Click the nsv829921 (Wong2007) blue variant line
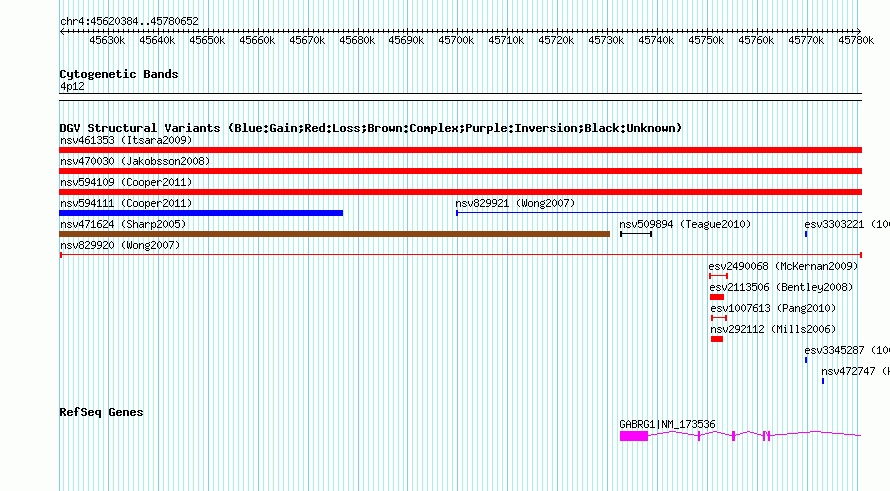Image resolution: width=890 pixels, height=491 pixels. click(x=659, y=213)
